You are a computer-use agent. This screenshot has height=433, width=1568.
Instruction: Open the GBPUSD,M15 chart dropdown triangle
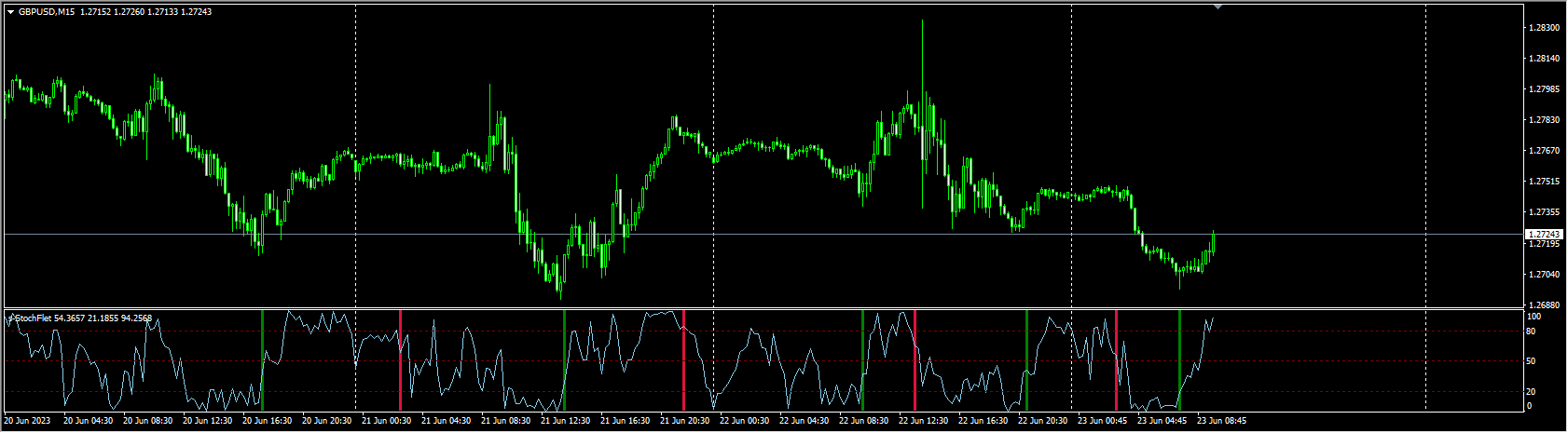coord(10,12)
